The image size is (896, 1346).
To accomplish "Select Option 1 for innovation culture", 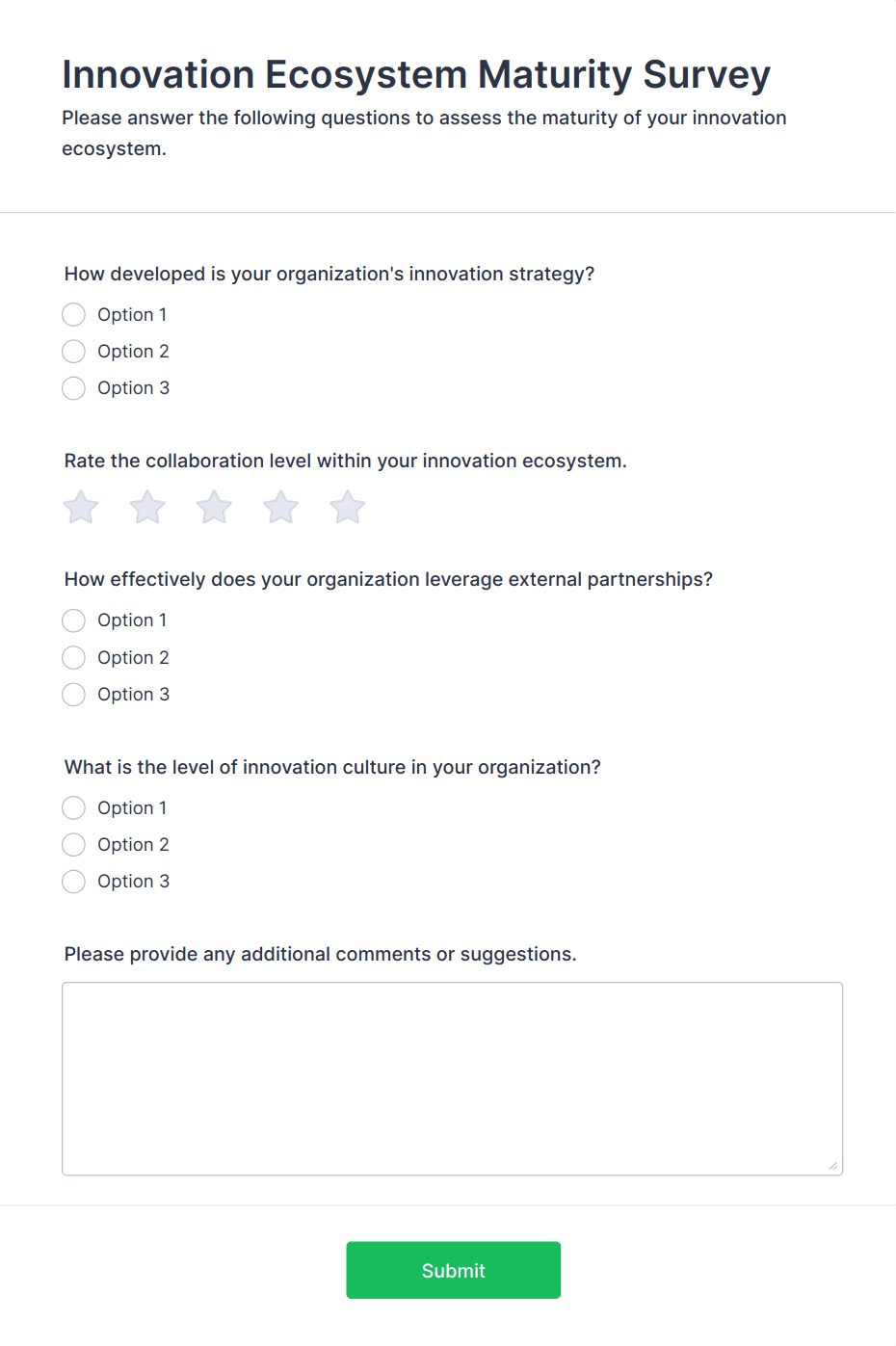I will (74, 808).
